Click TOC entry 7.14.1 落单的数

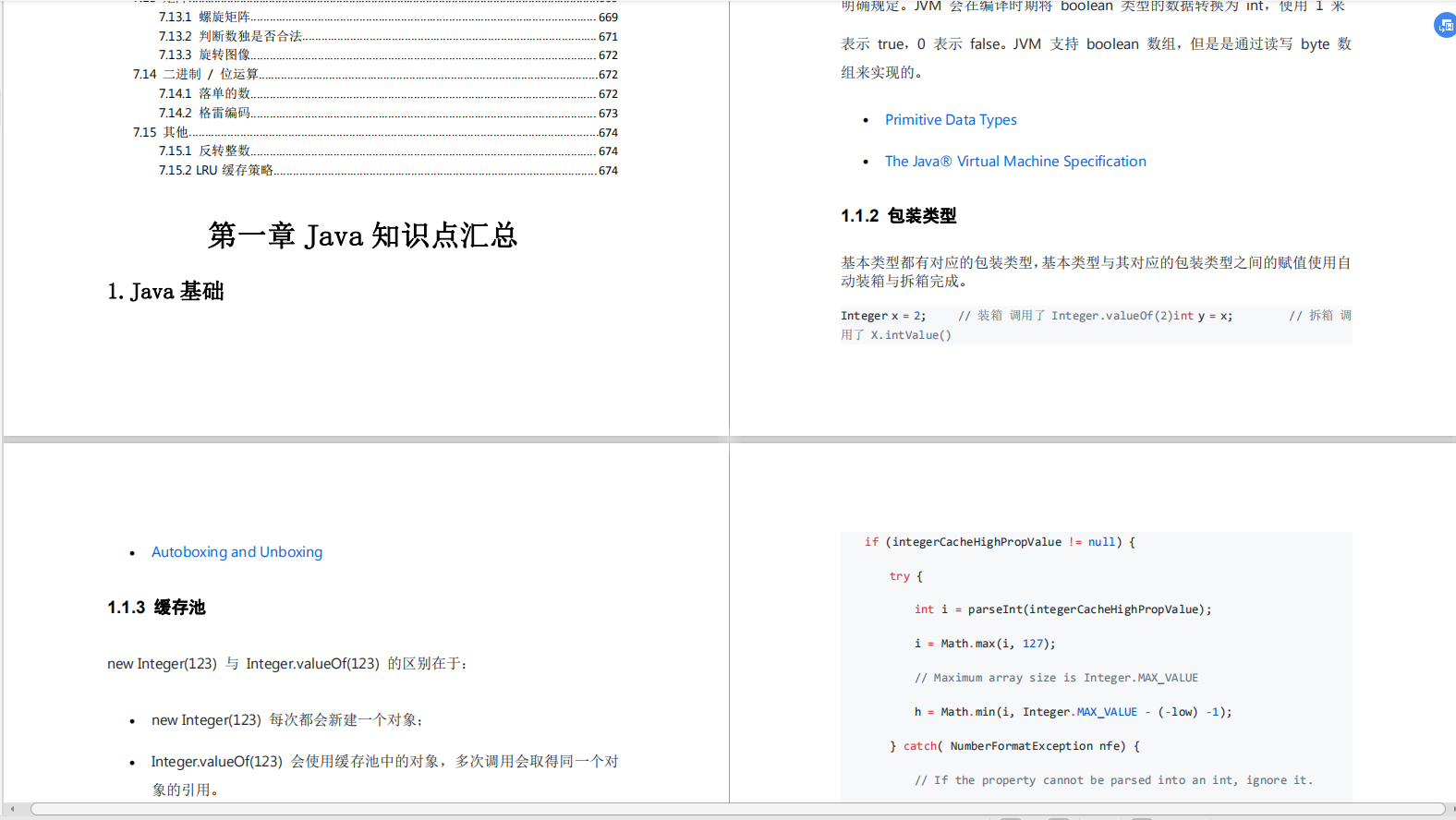(388, 93)
